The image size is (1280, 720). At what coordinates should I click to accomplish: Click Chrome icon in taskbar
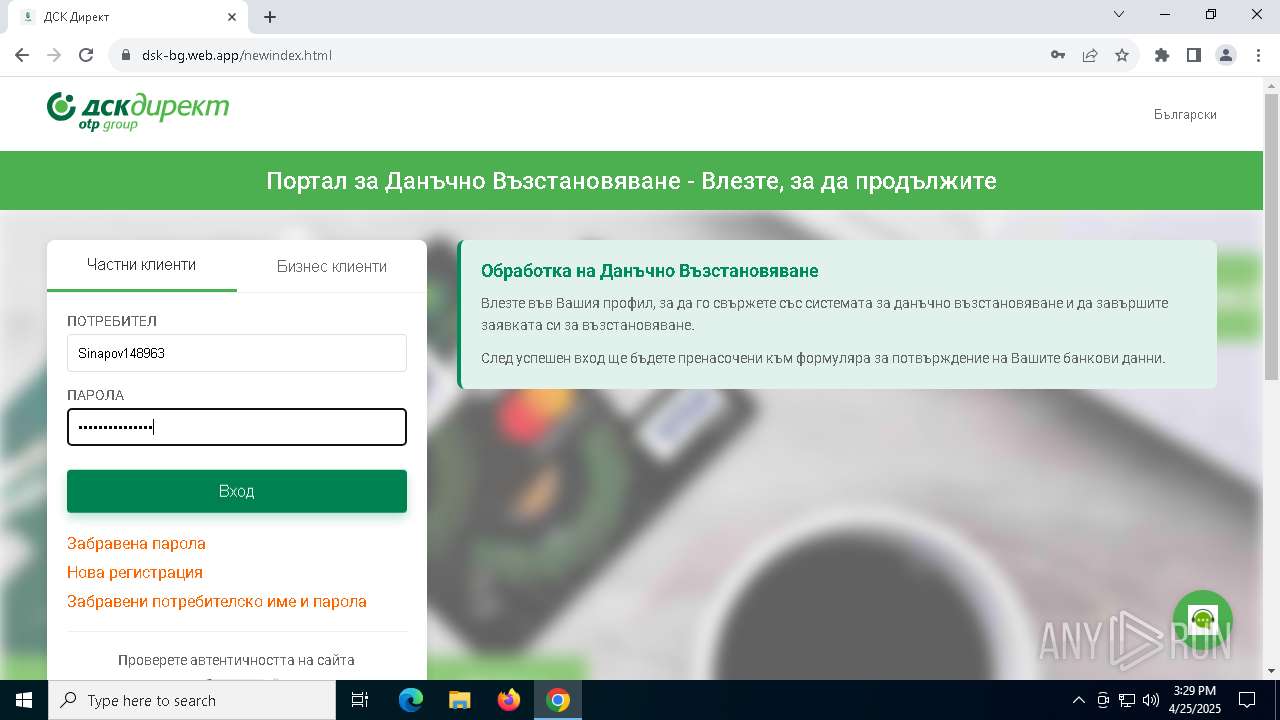point(558,700)
